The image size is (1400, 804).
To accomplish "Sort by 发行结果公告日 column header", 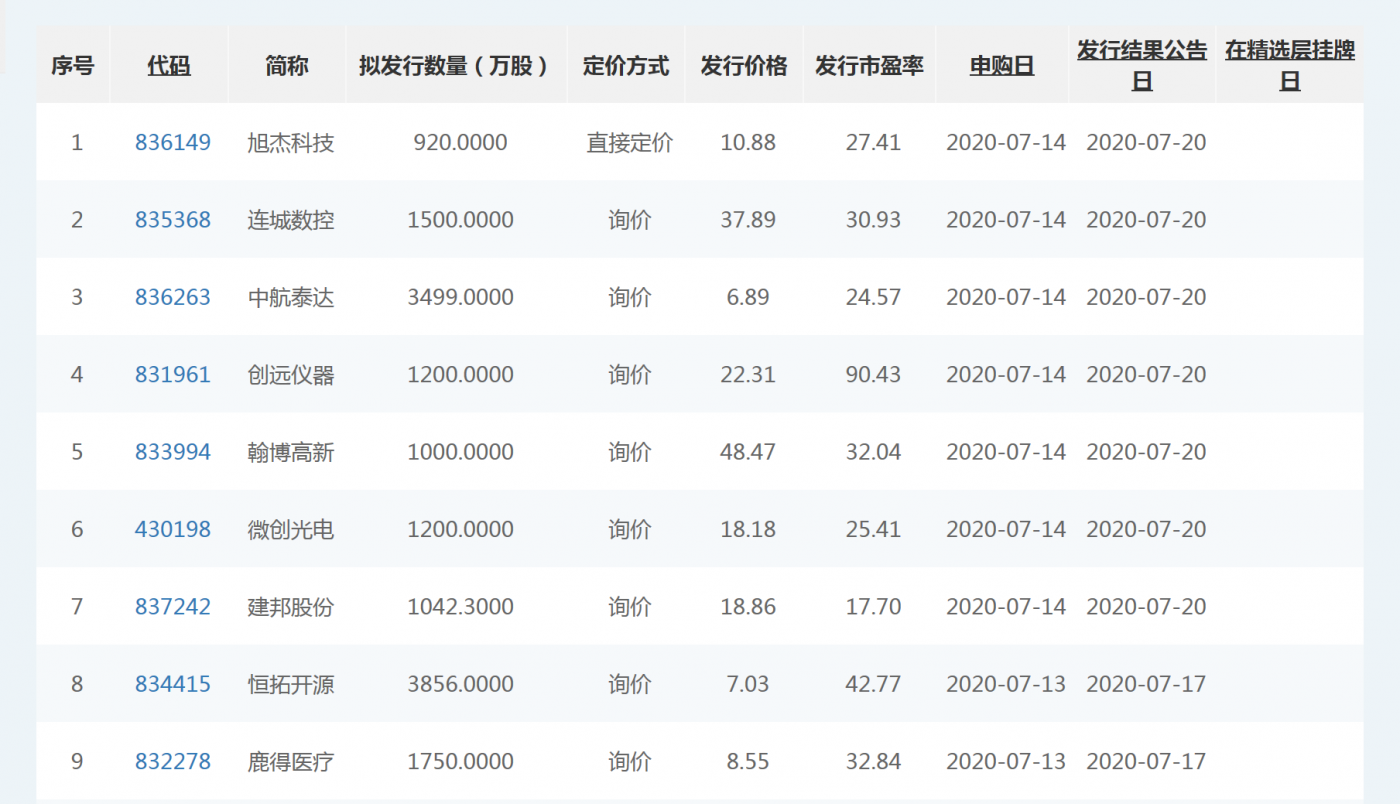I will 1142,66.
